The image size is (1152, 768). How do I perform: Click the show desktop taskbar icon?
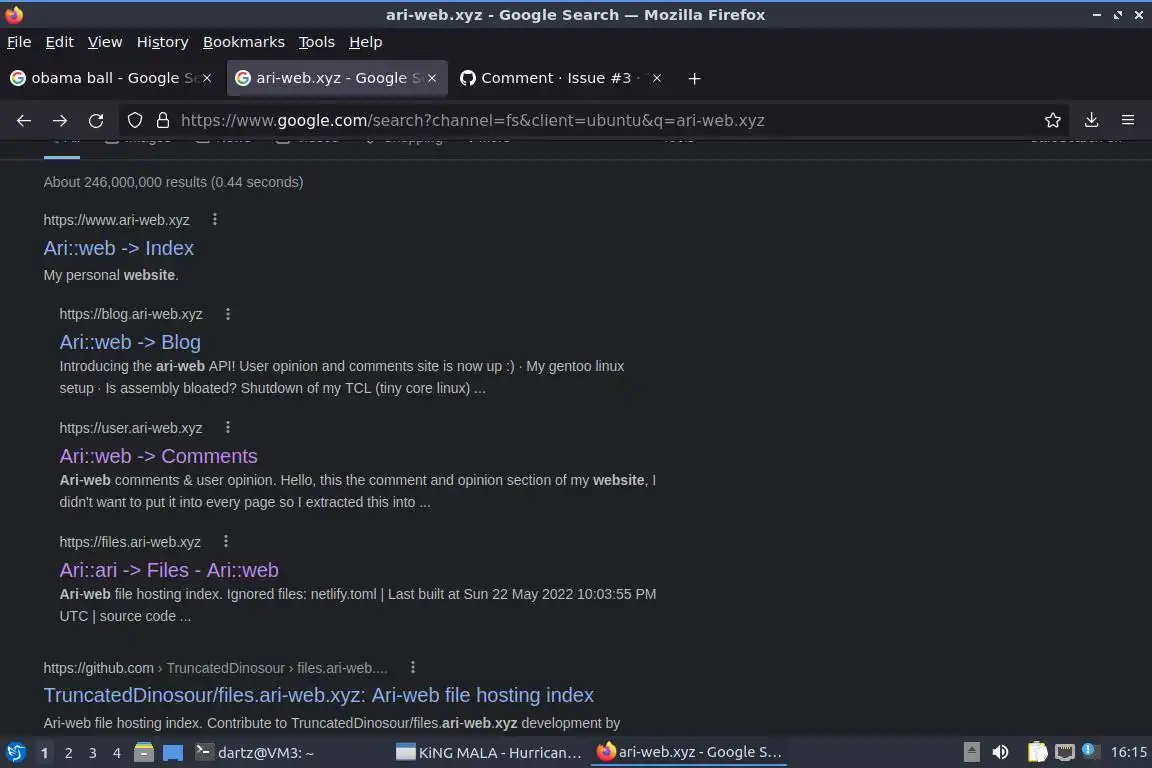coord(173,753)
